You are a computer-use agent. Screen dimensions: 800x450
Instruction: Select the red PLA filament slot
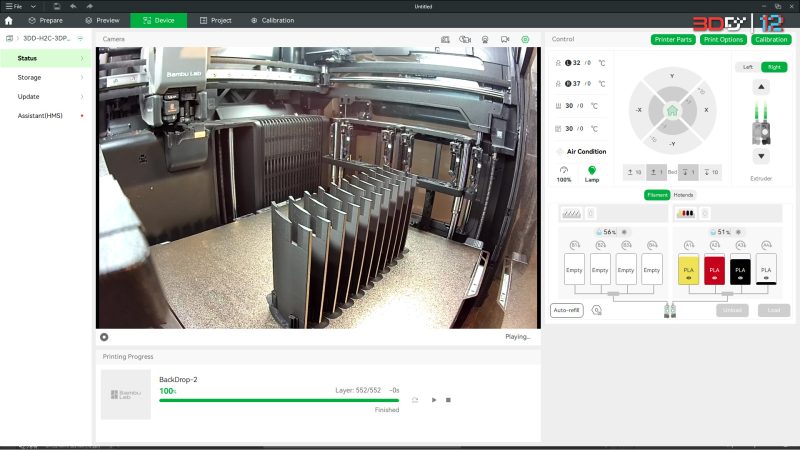714,270
